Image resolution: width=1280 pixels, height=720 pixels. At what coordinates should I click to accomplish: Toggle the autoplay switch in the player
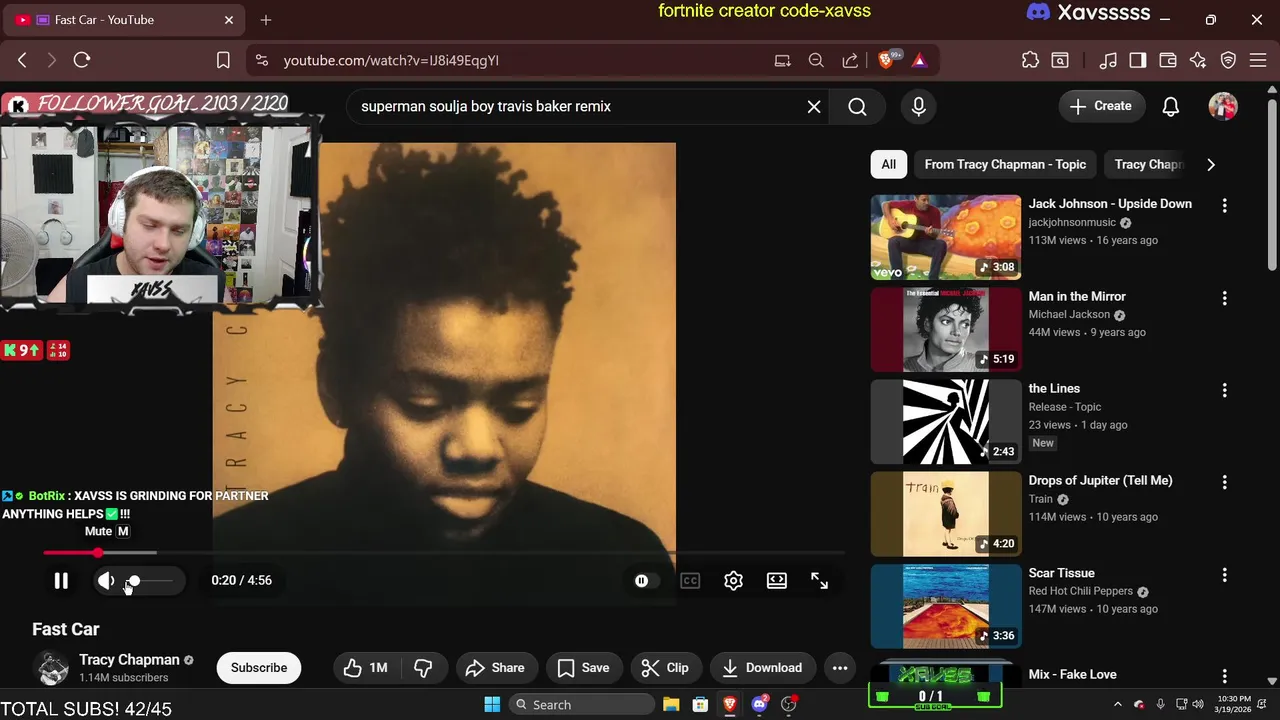pyautogui.click(x=642, y=581)
